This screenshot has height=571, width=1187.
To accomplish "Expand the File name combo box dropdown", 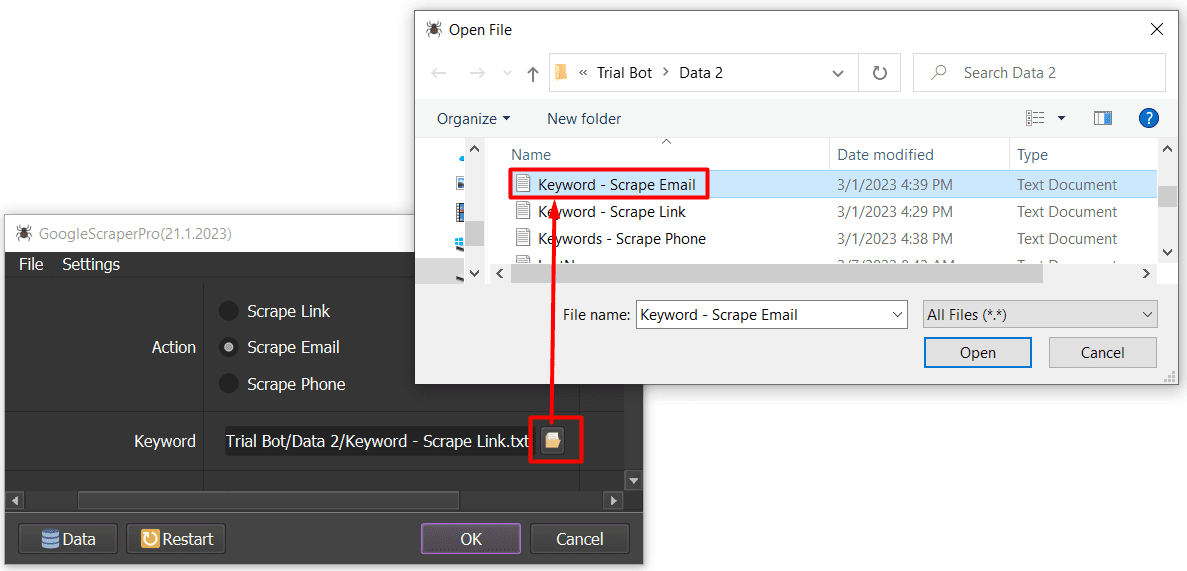I will click(x=898, y=314).
